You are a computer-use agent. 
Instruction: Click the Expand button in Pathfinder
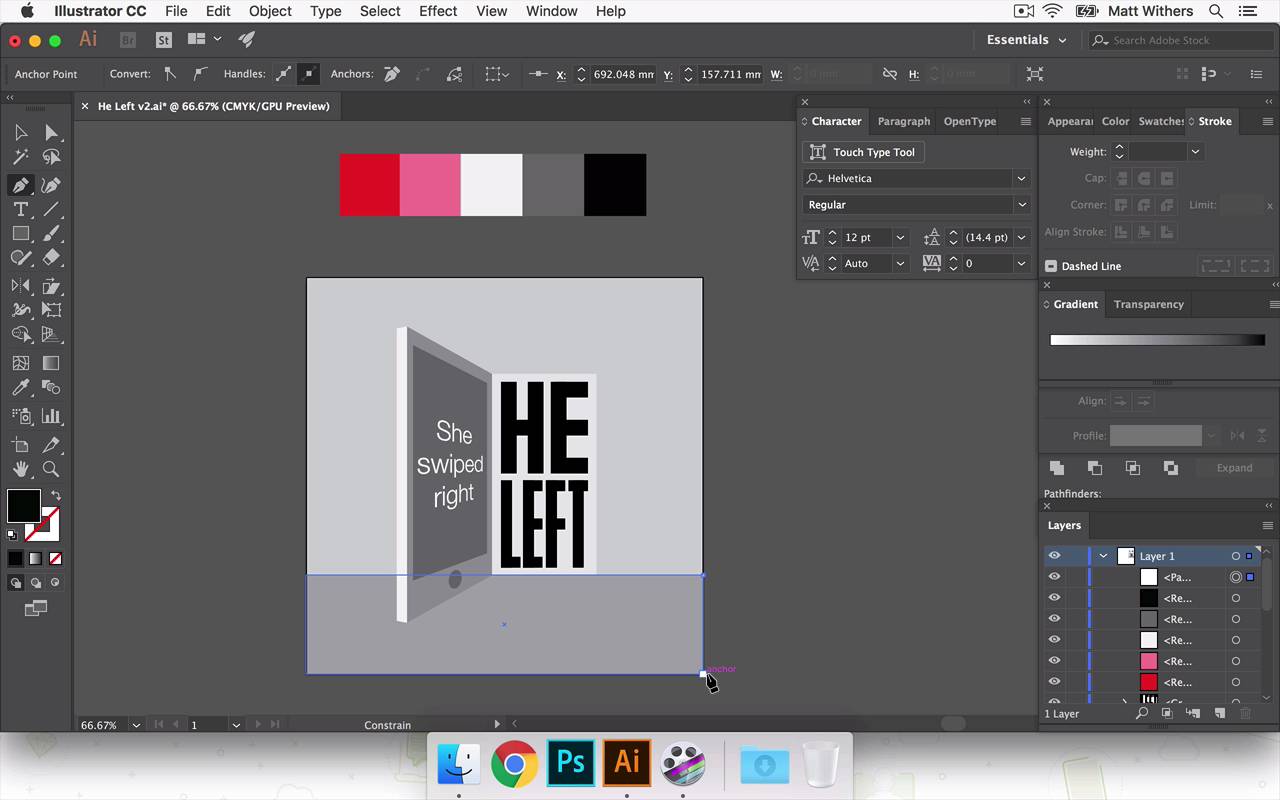1234,468
